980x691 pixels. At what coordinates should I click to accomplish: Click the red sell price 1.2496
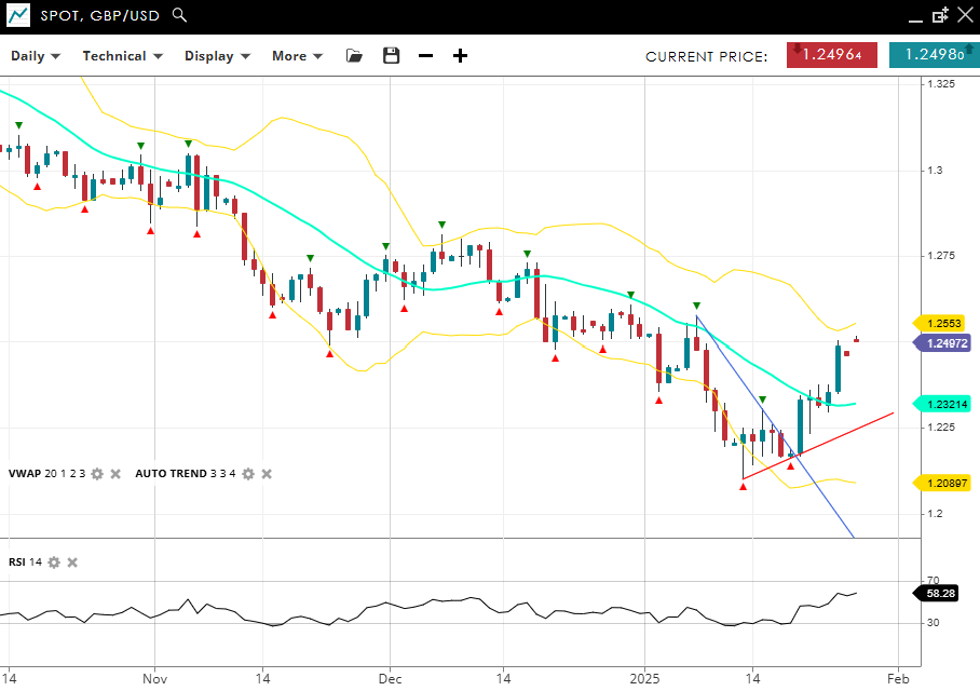point(831,55)
